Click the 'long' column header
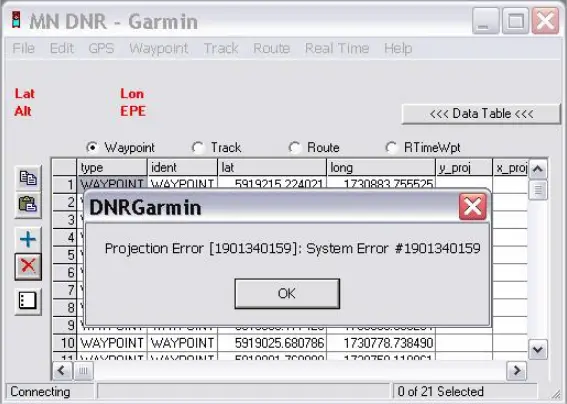The image size is (567, 404). [381, 167]
